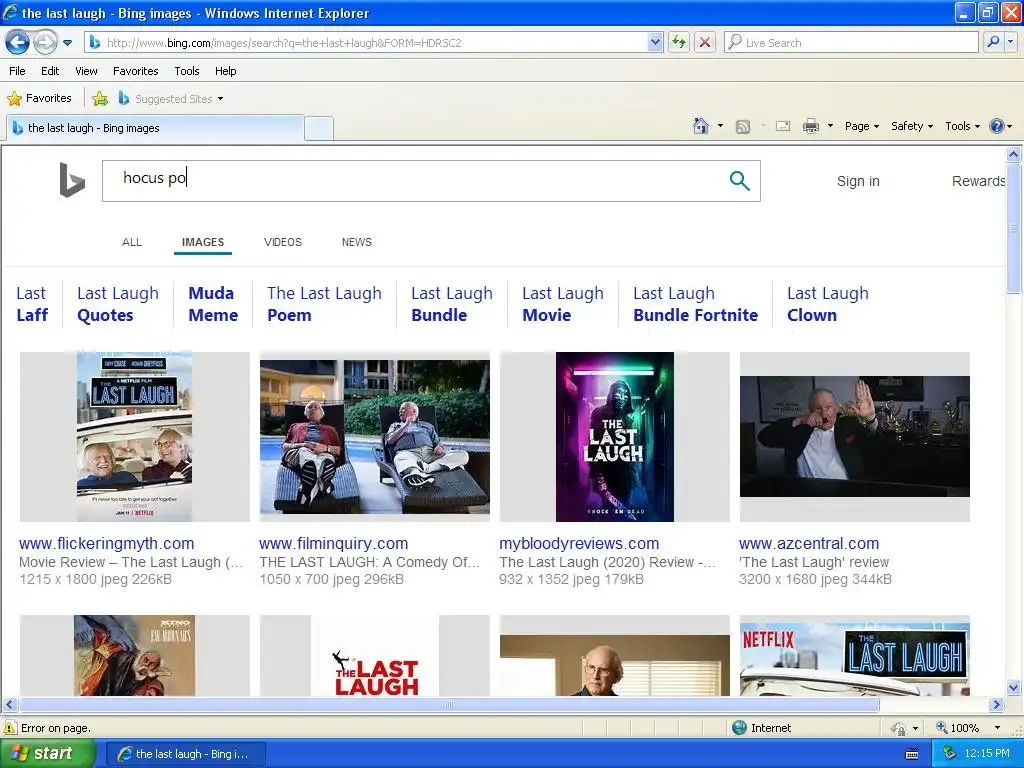This screenshot has width=1024, height=768.
Task: Click the Read Mail icon
Action: pyautogui.click(x=783, y=126)
